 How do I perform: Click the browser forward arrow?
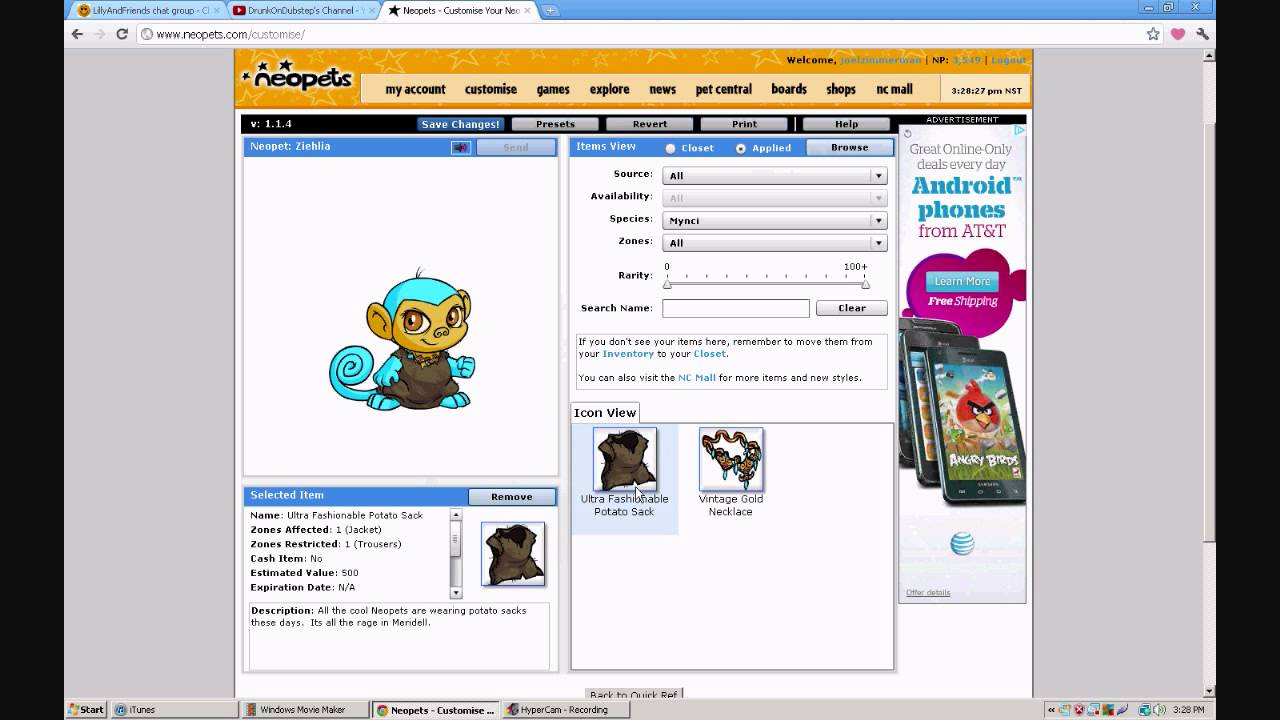[x=99, y=34]
